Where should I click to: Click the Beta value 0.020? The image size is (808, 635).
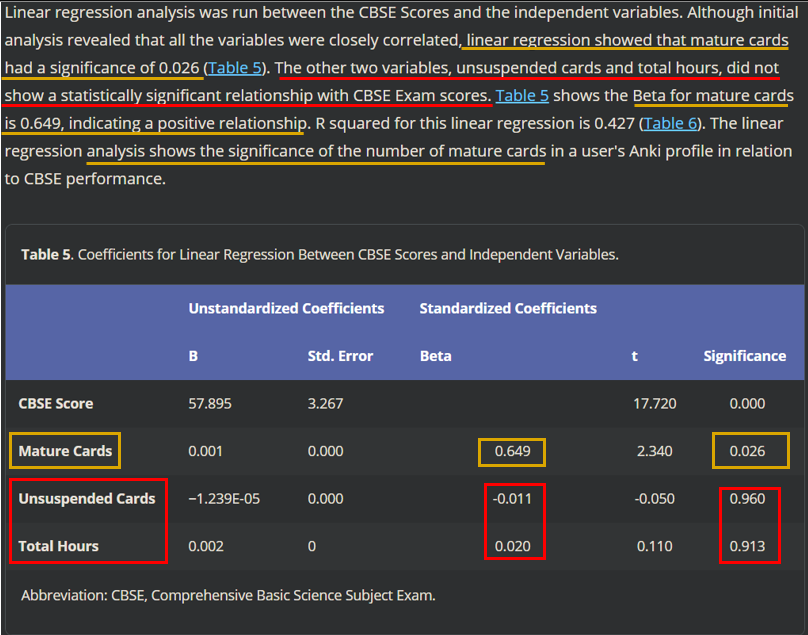[x=512, y=546]
